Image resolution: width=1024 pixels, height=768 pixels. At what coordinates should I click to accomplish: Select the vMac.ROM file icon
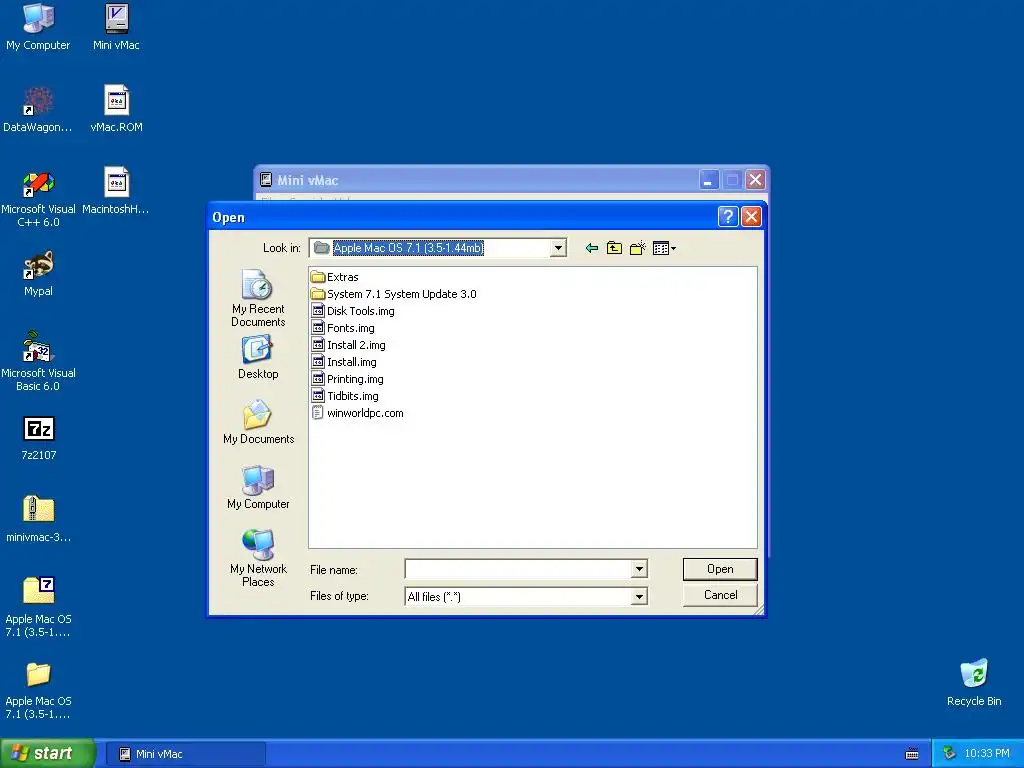(x=116, y=108)
